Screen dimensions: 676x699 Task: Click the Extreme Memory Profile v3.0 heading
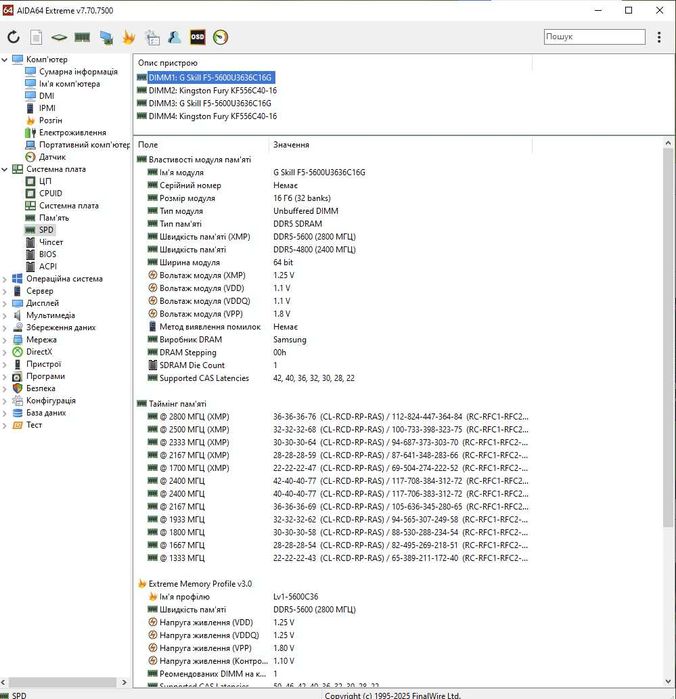(200, 584)
